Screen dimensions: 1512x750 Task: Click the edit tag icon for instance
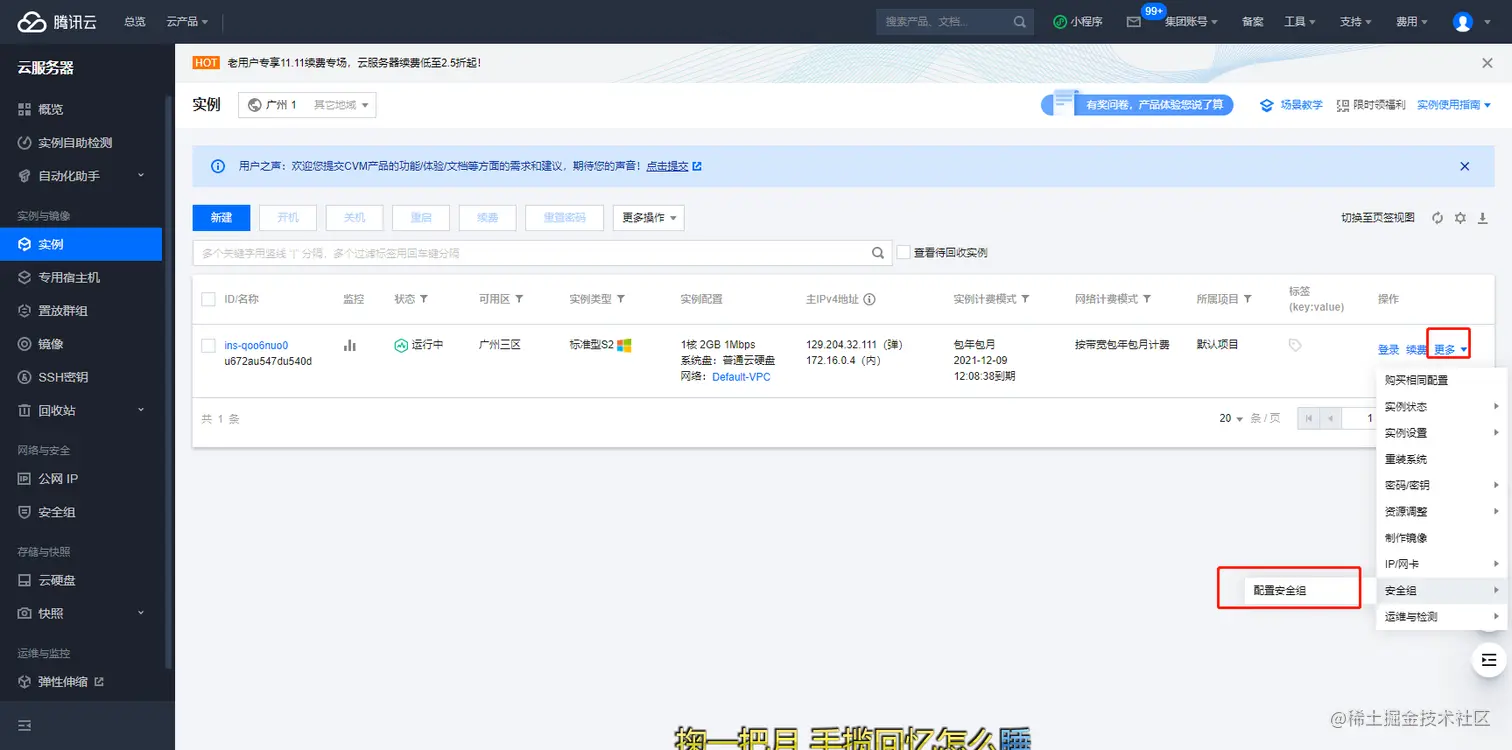1295,345
